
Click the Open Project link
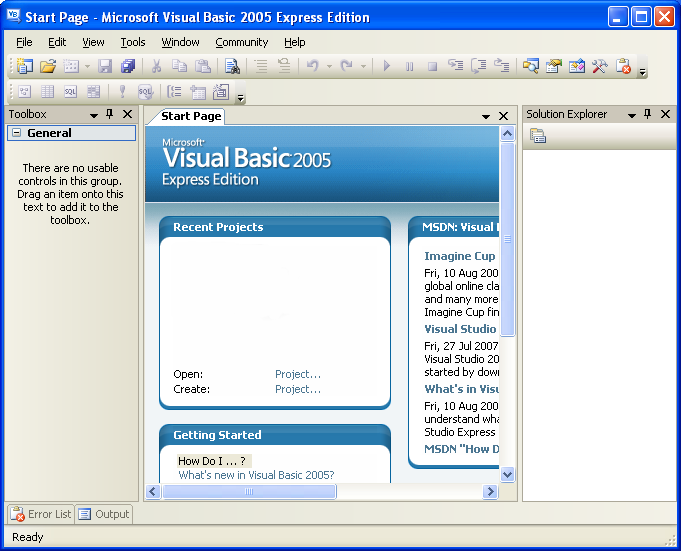pos(298,374)
